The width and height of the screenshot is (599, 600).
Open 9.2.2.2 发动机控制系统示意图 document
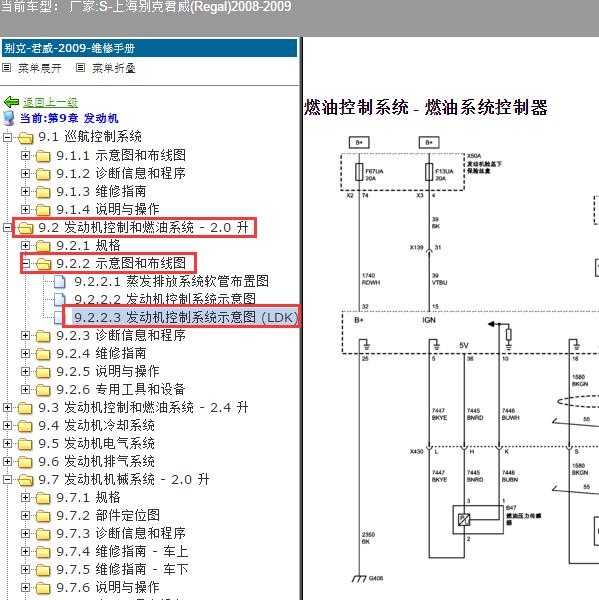[165, 299]
